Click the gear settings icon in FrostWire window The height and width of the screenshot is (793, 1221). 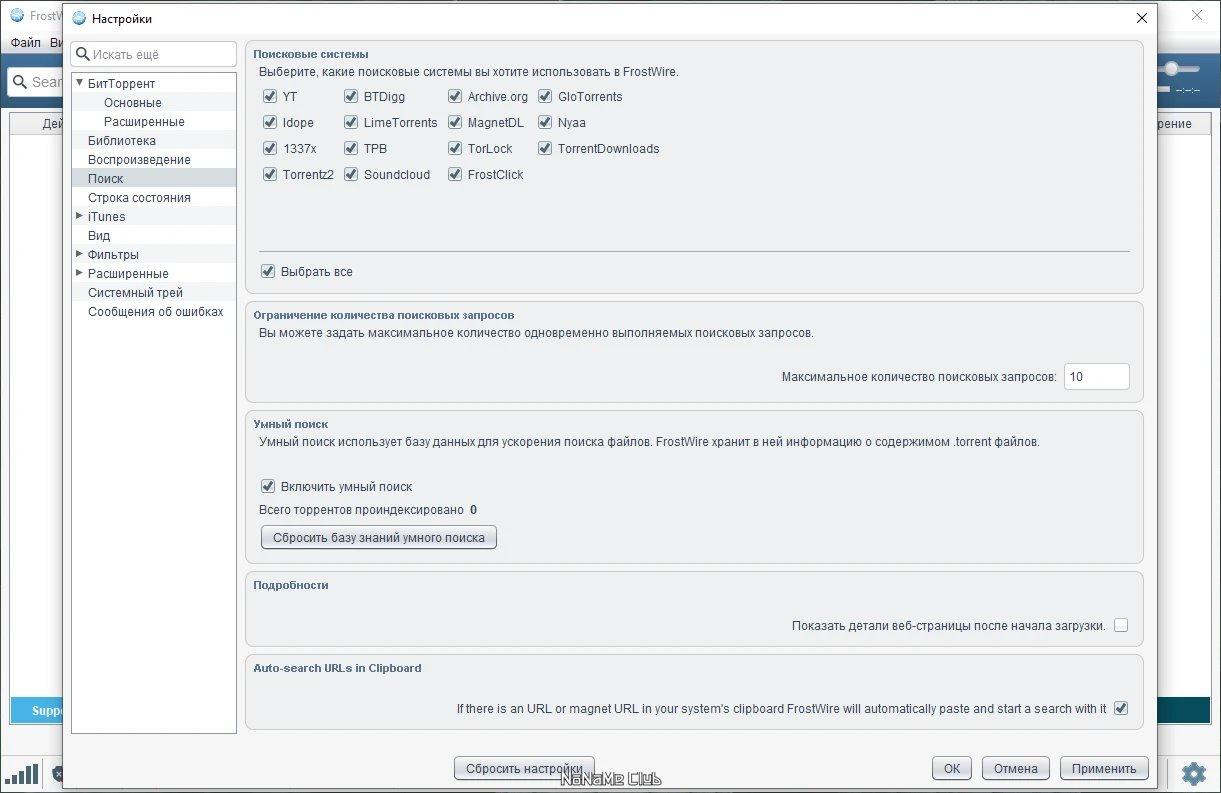click(x=1193, y=772)
